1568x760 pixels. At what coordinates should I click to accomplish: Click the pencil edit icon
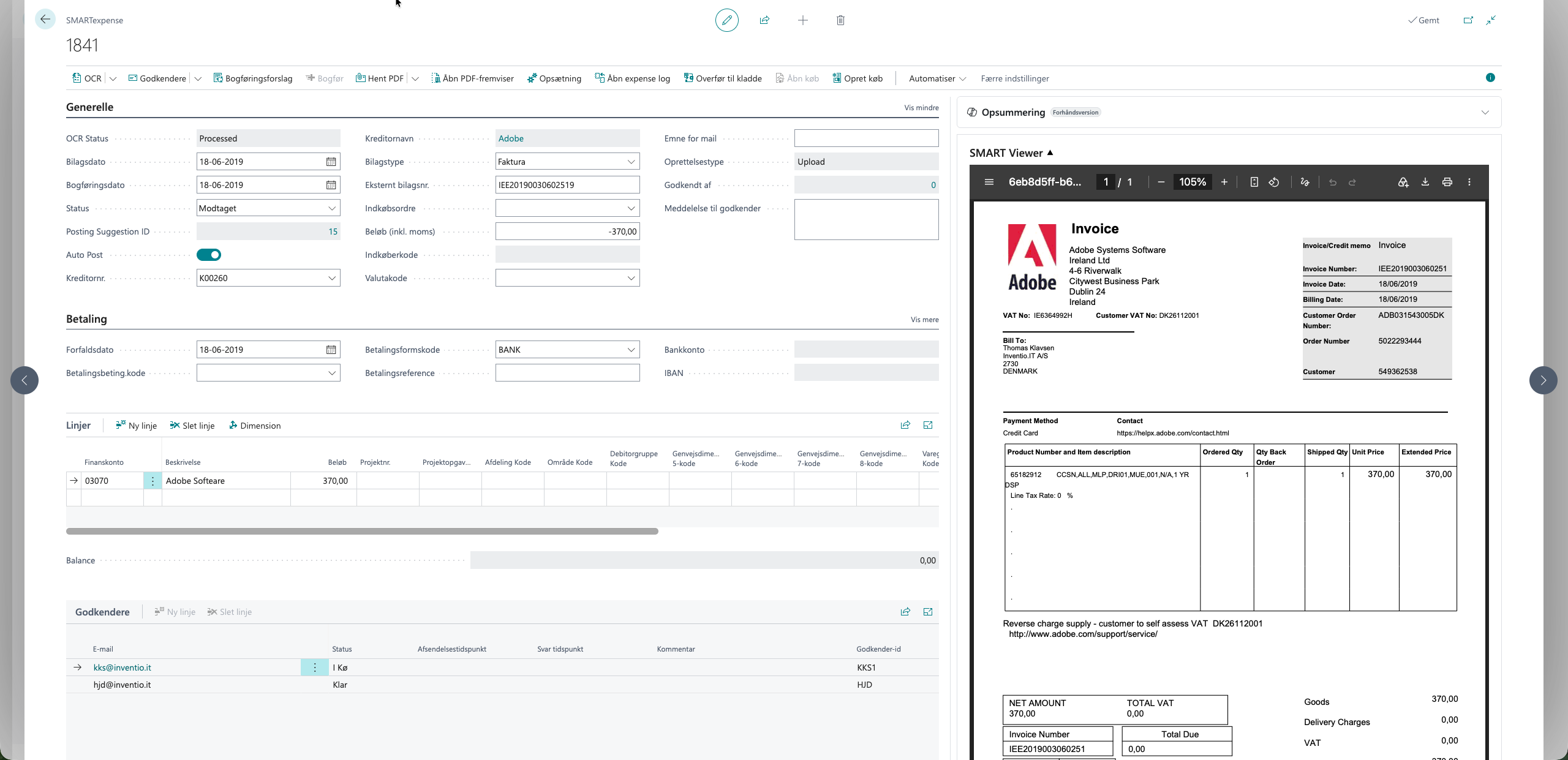click(x=726, y=20)
